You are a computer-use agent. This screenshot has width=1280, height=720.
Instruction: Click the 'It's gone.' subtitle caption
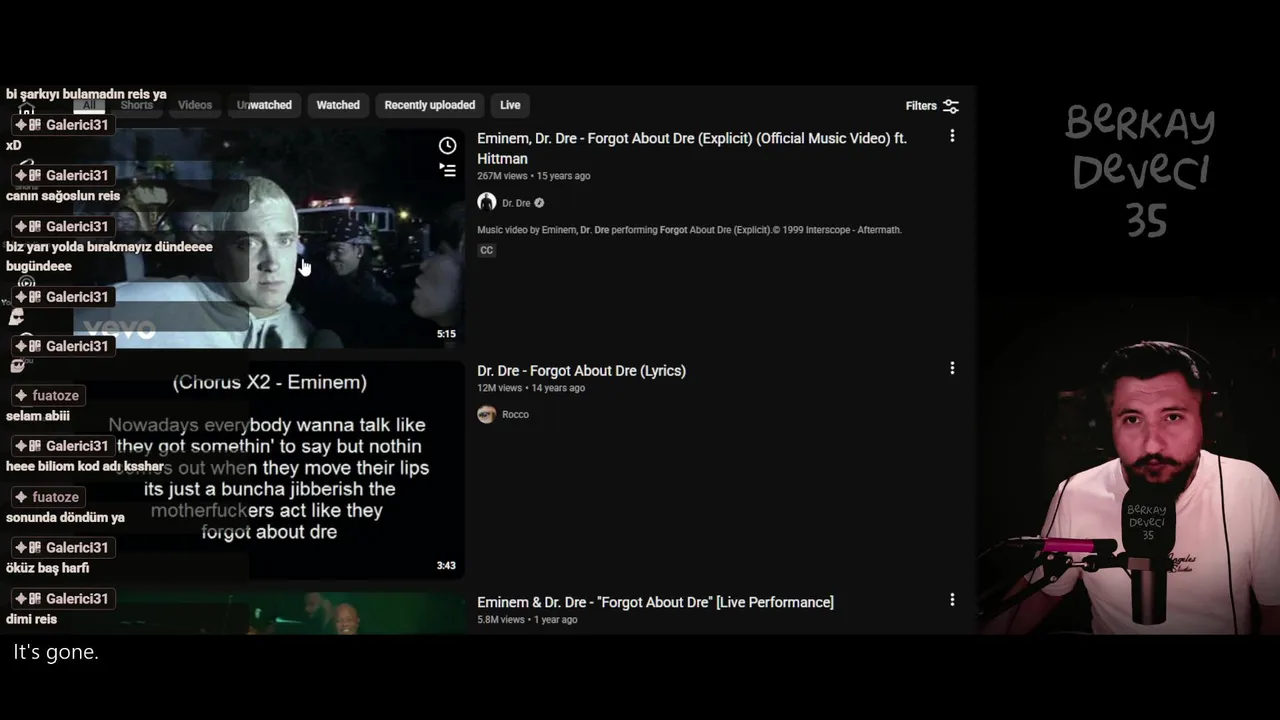coord(56,652)
